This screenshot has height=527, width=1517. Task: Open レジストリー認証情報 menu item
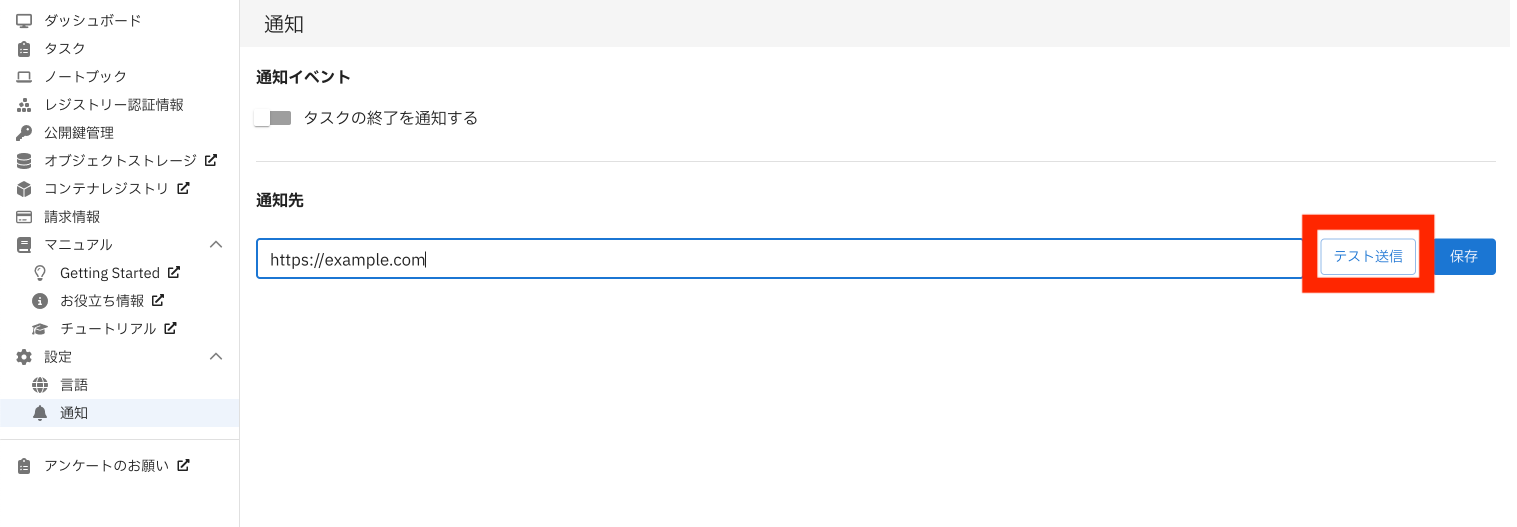(113, 105)
